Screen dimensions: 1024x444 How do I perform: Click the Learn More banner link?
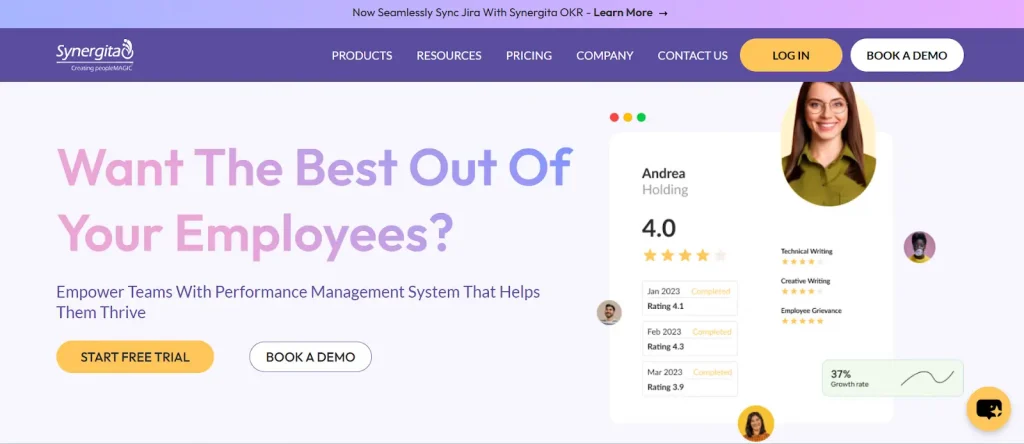tap(623, 13)
